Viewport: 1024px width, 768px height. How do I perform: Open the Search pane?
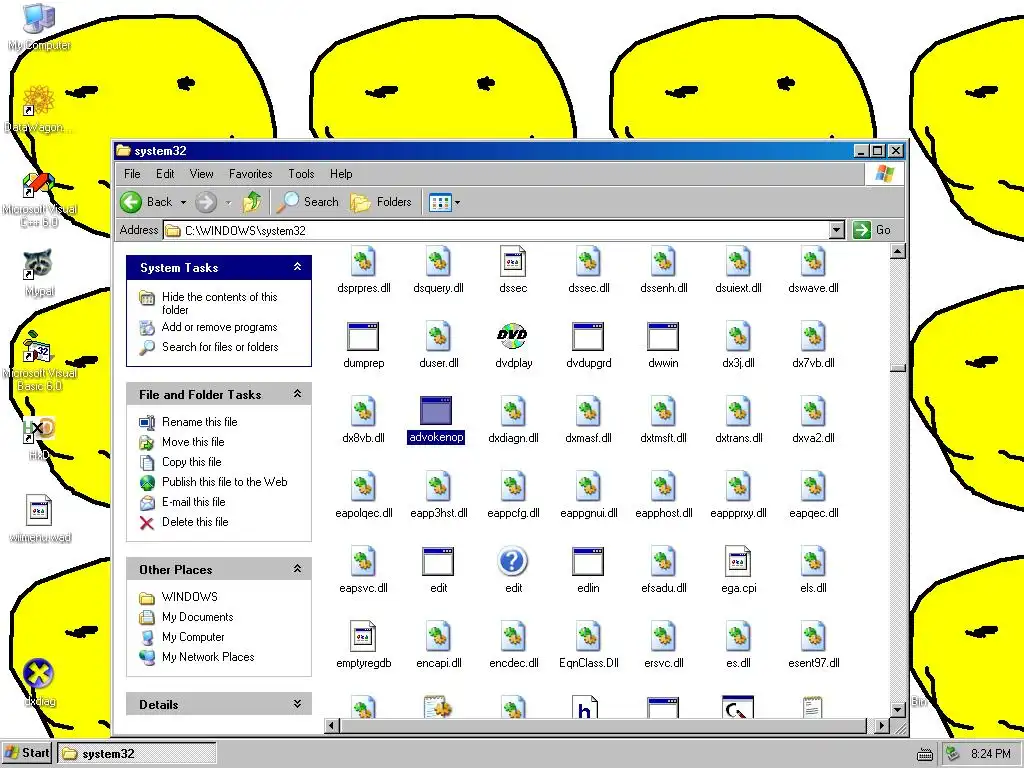pyautogui.click(x=307, y=202)
